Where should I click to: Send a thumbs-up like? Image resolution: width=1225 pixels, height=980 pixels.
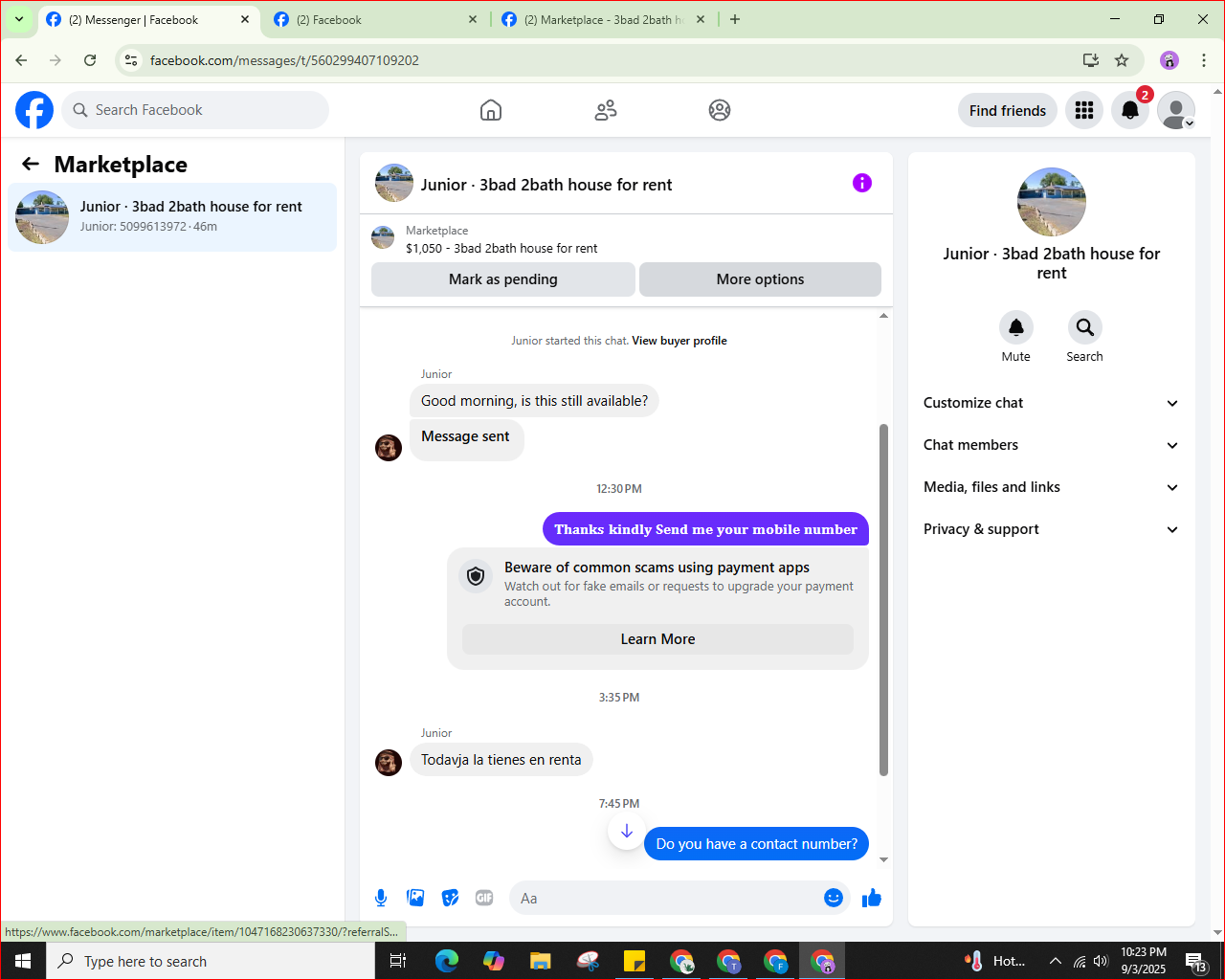tap(872, 898)
